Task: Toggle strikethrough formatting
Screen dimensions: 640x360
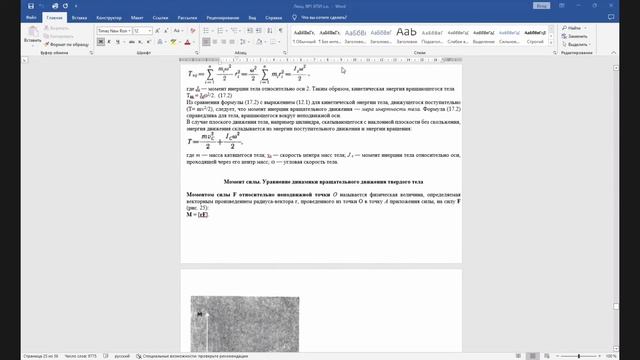Action: pos(131,42)
